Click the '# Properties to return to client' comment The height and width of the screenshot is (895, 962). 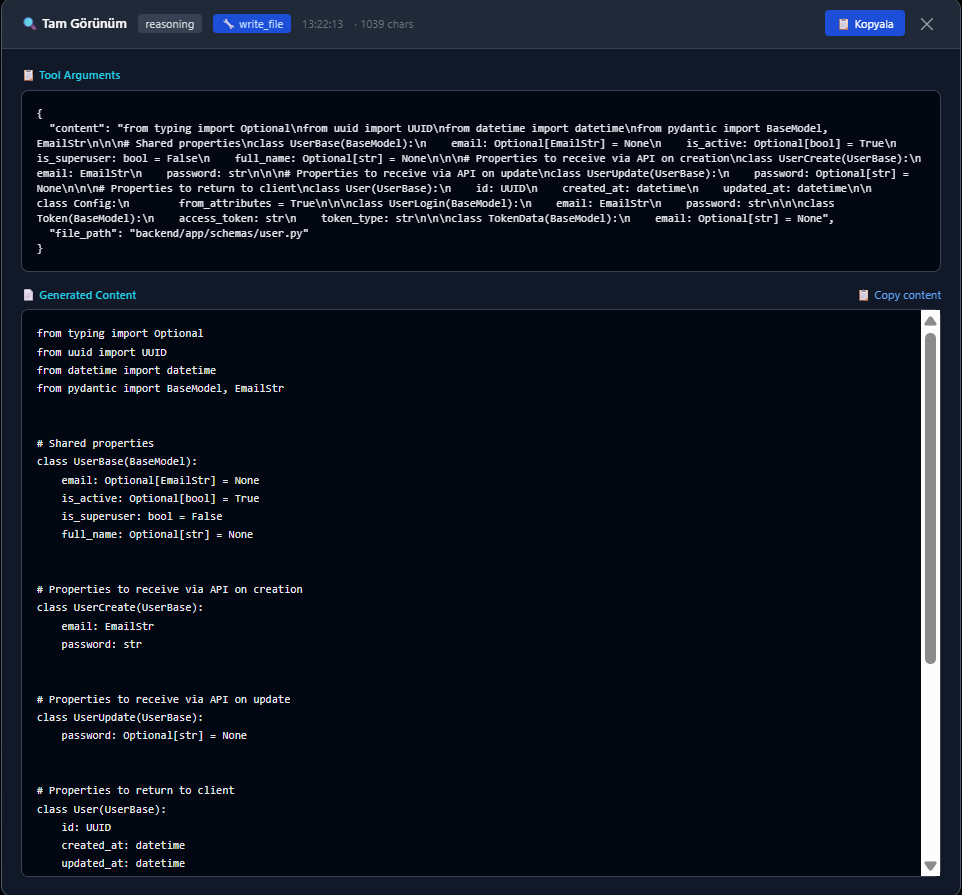(136, 790)
